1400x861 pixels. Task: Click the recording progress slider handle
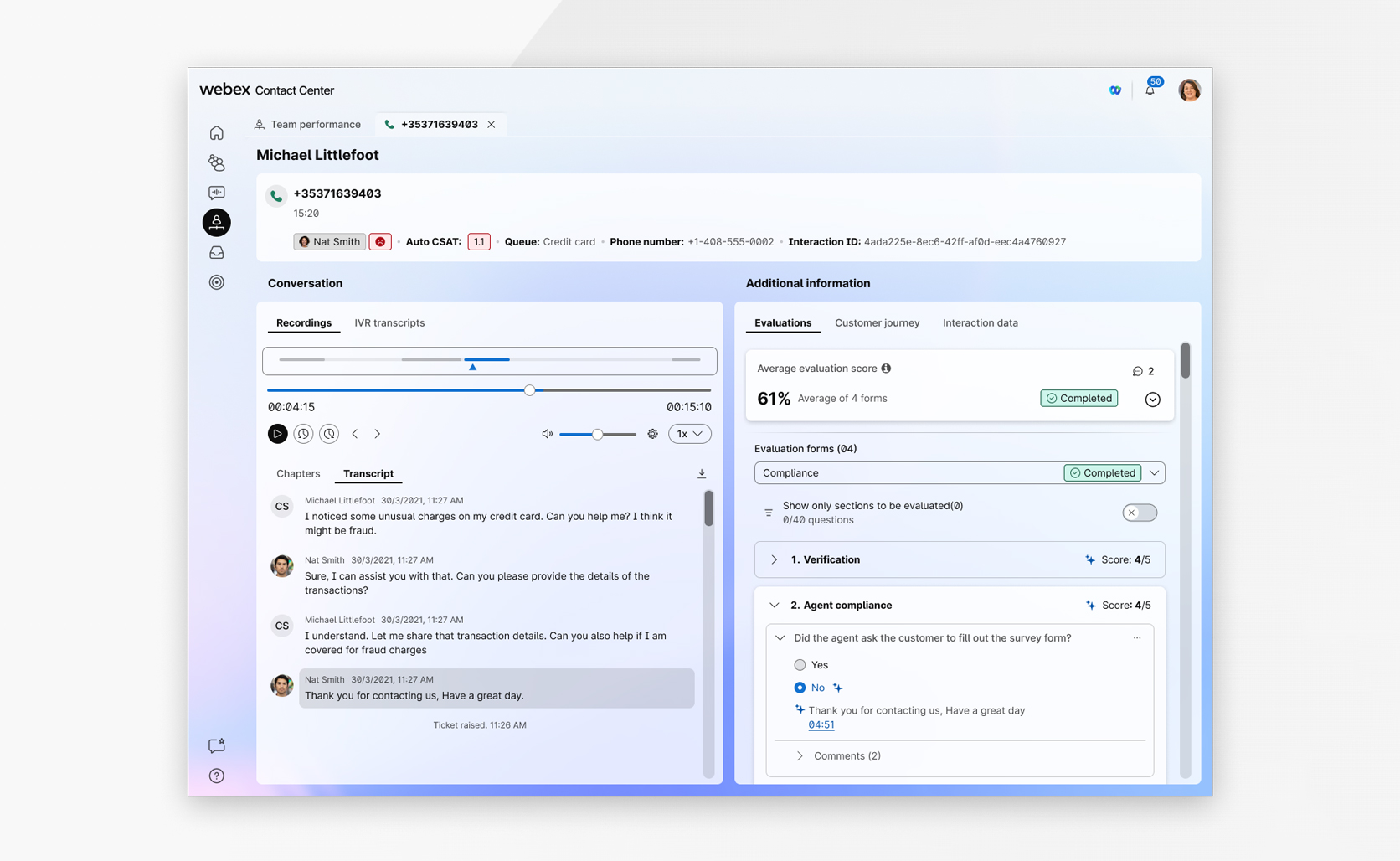tap(529, 390)
